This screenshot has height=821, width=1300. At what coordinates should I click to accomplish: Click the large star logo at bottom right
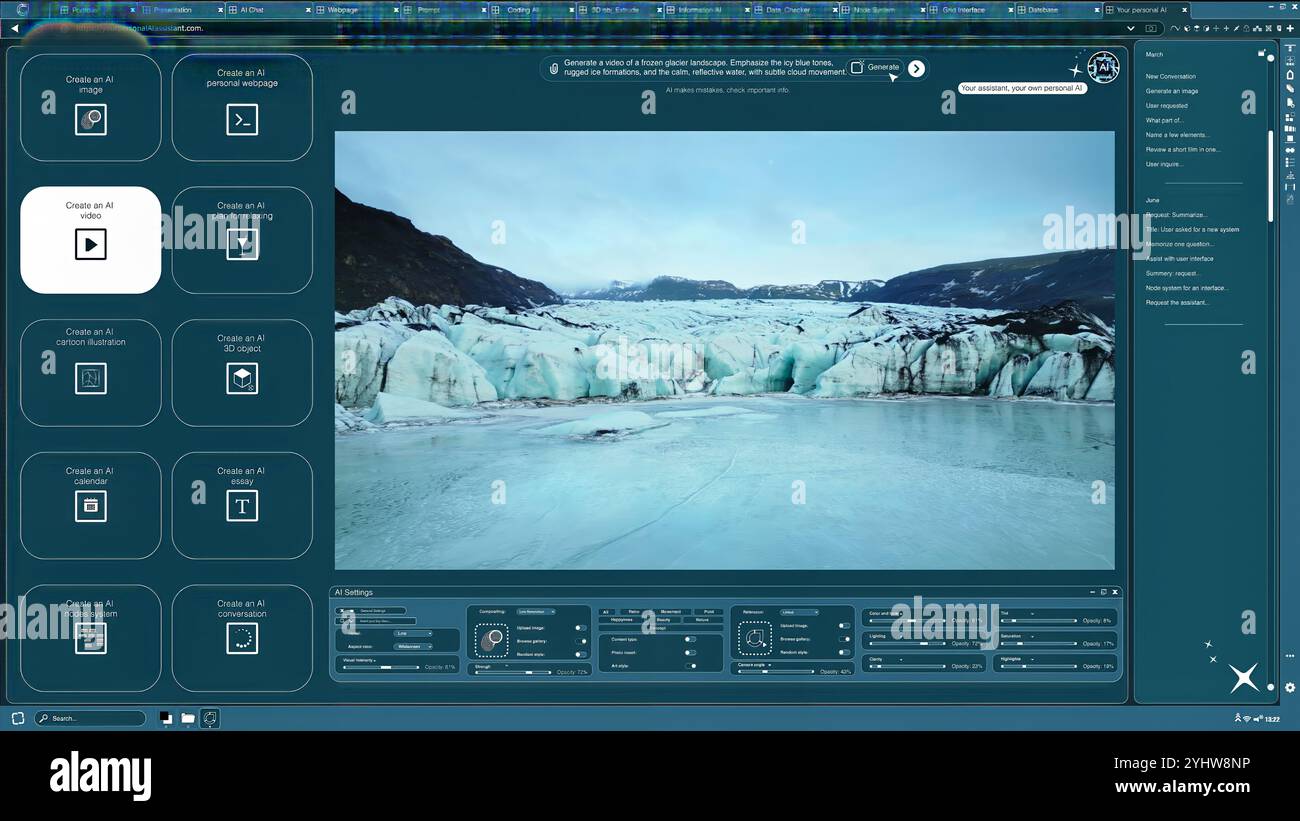(x=1244, y=677)
